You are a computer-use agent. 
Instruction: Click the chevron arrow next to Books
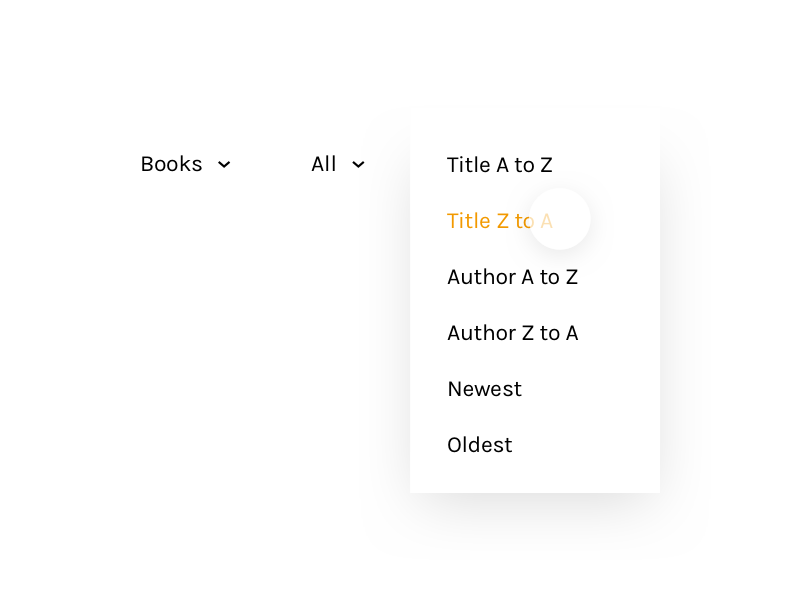tap(224, 165)
